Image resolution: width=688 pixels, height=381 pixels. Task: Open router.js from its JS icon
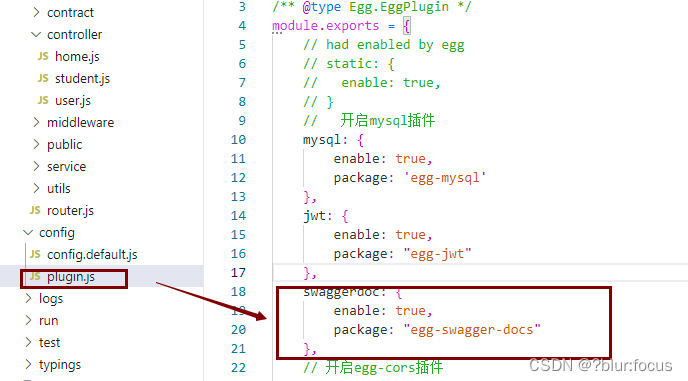tap(35, 211)
